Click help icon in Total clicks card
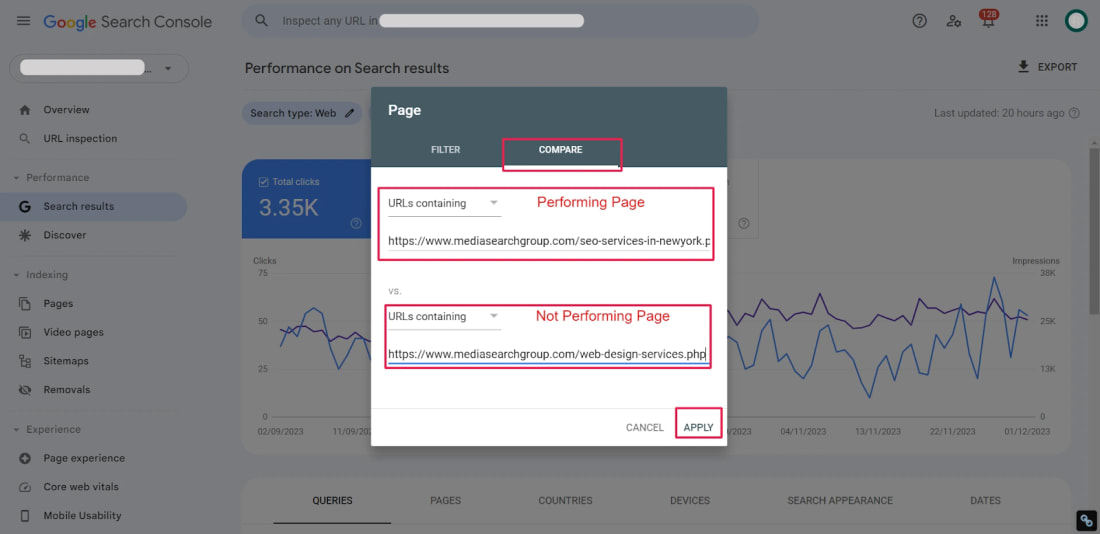The height and width of the screenshot is (534, 1100). click(x=356, y=223)
